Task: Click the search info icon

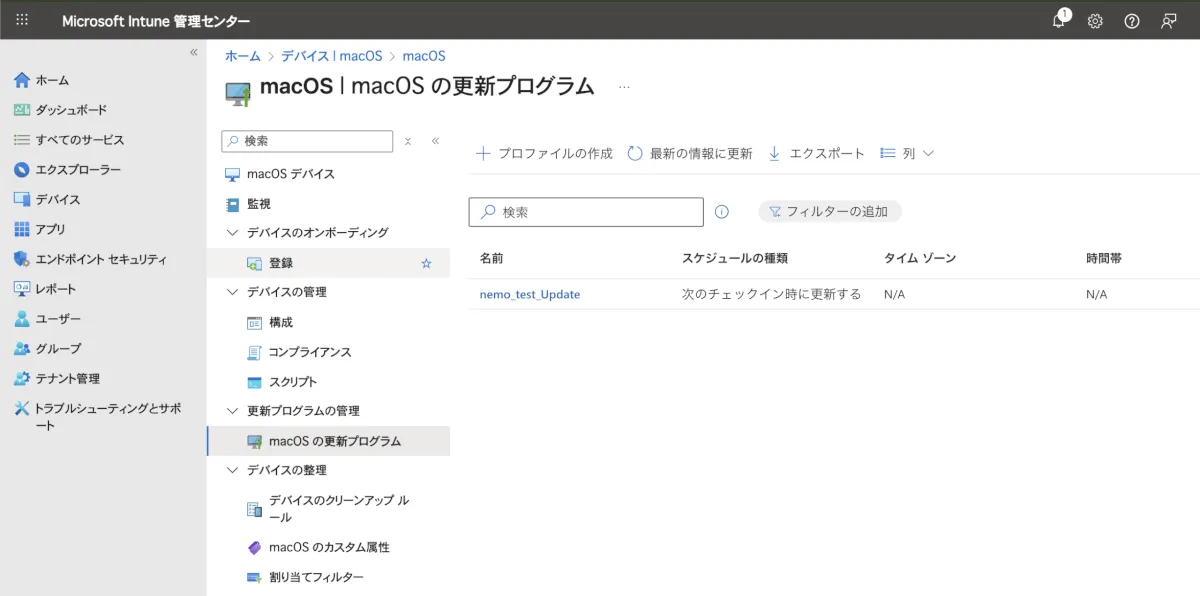Action: (722, 212)
